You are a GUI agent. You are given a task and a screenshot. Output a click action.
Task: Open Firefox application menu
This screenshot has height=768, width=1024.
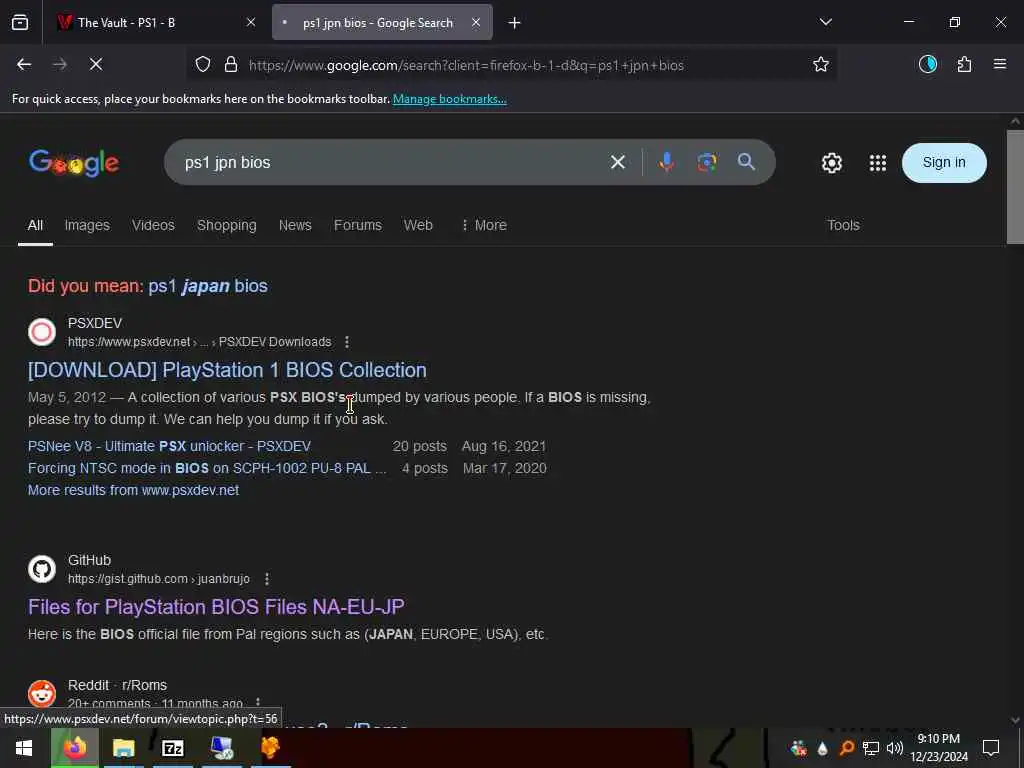1000,65
